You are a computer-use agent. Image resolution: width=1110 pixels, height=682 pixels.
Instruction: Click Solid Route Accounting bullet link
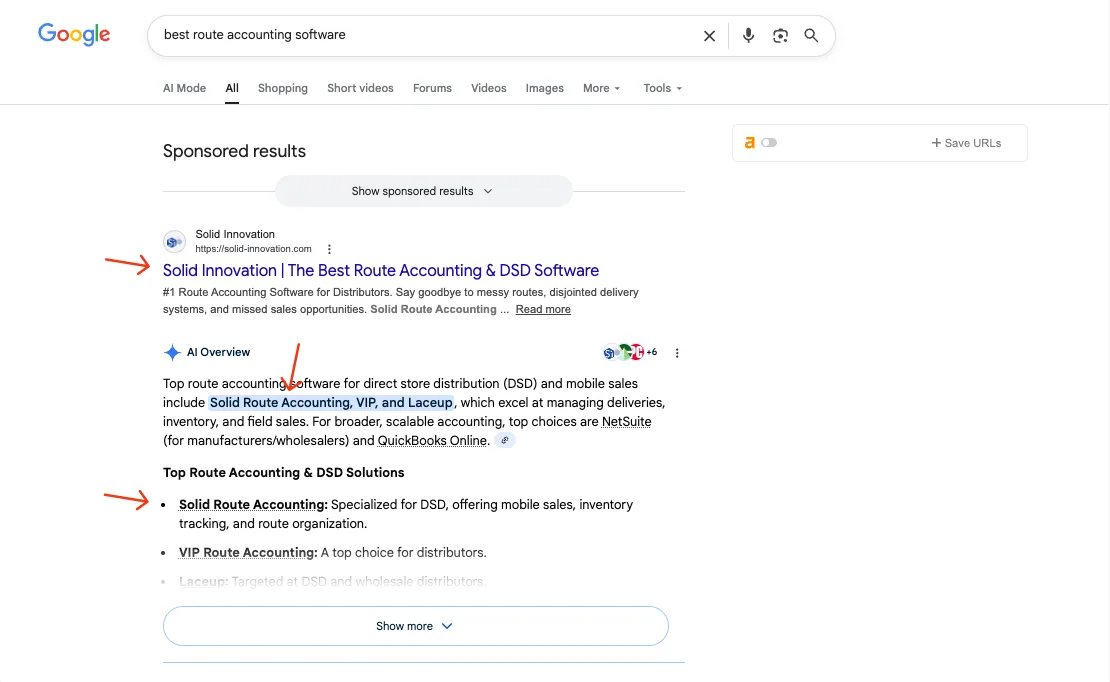tap(253, 505)
